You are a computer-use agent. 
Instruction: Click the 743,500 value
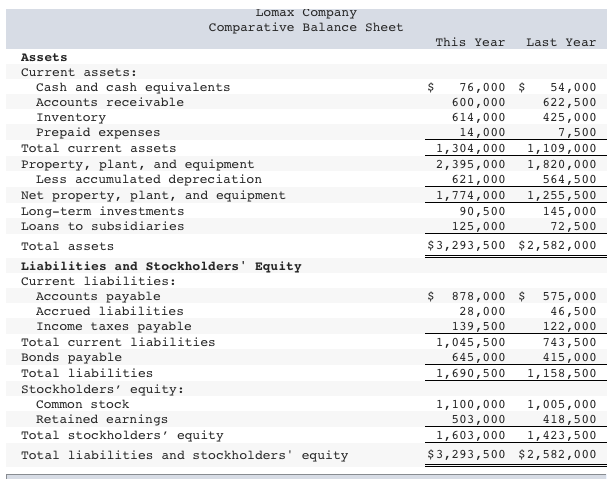click(570, 342)
